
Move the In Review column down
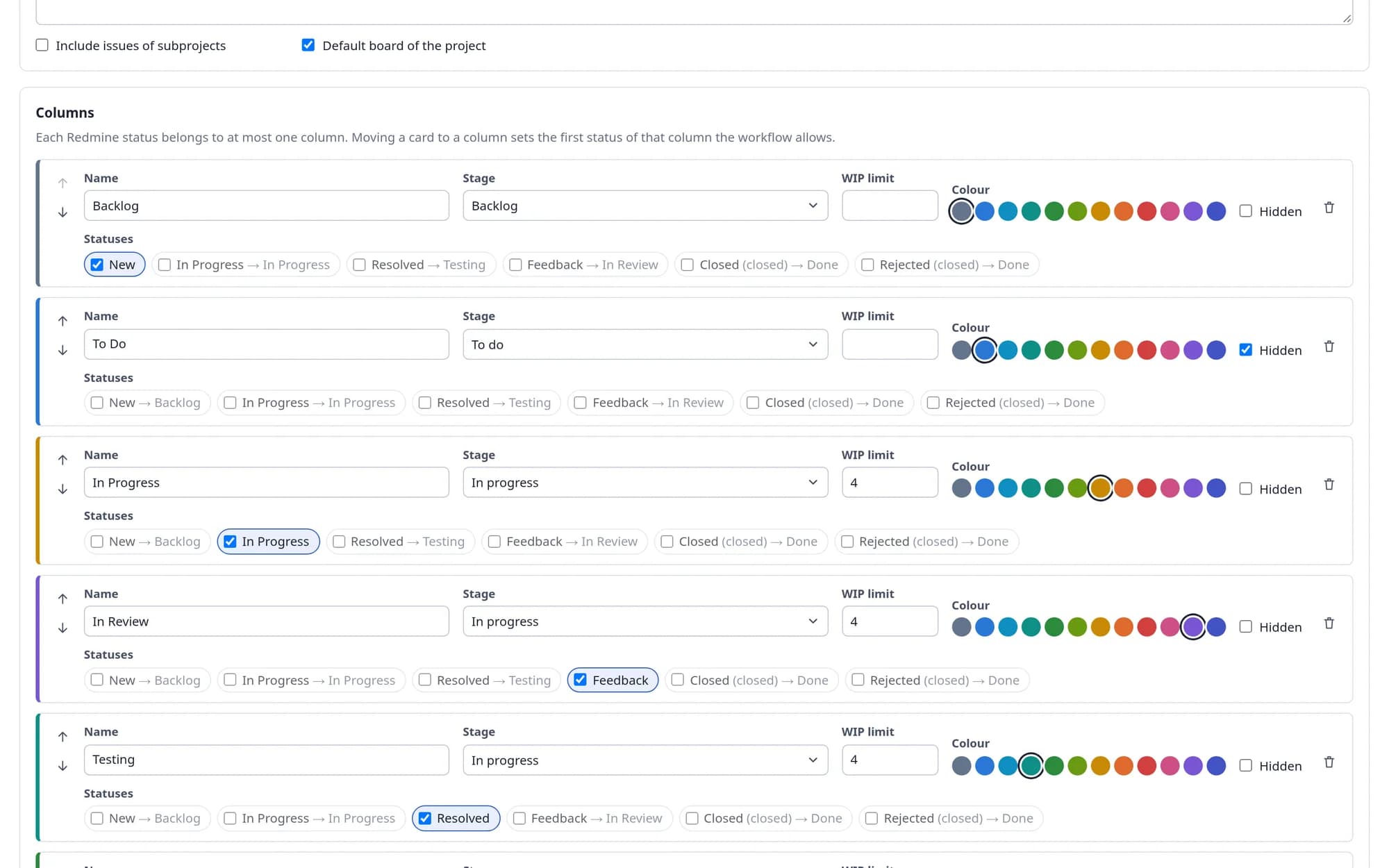click(x=63, y=628)
